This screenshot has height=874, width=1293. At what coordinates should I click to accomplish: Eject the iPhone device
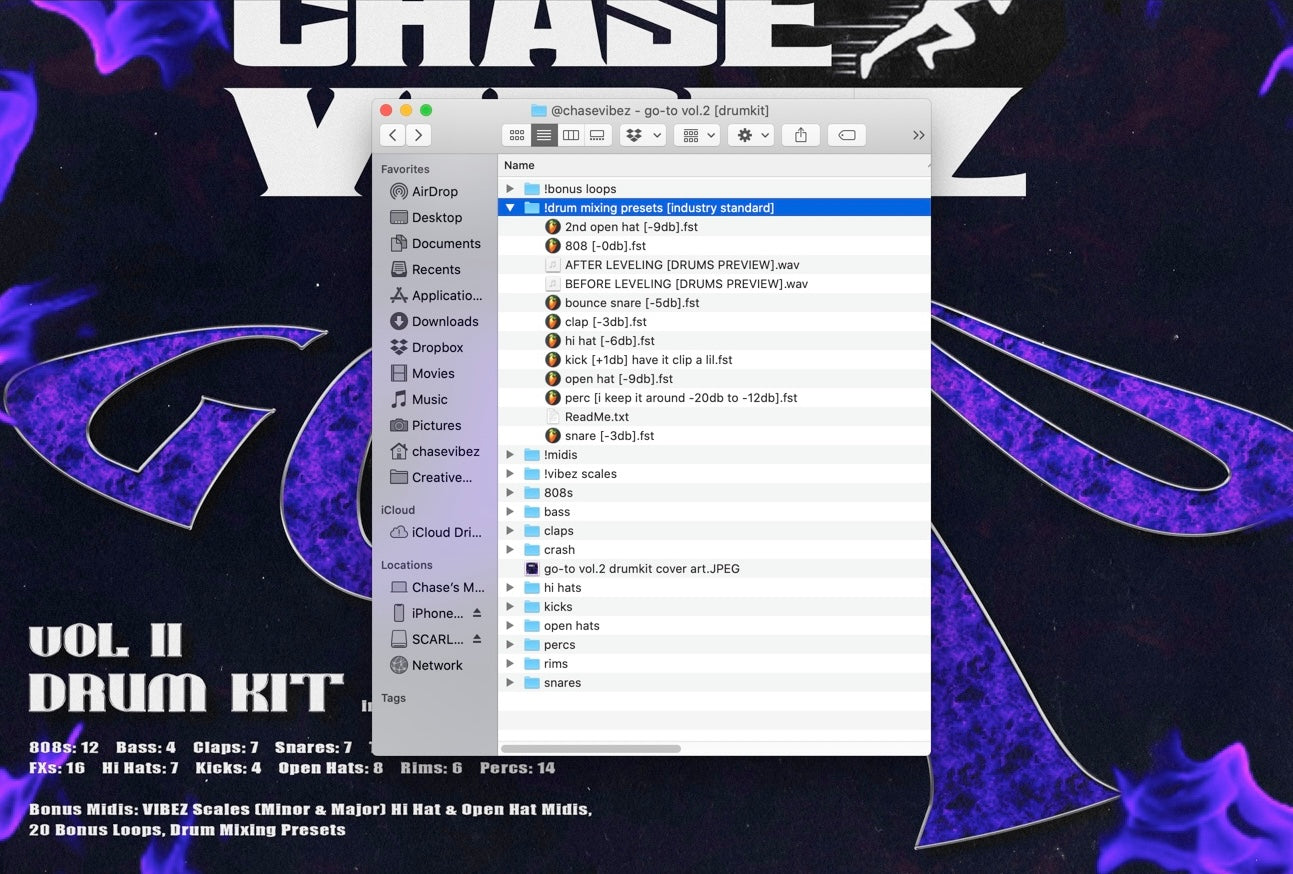pyautogui.click(x=477, y=613)
